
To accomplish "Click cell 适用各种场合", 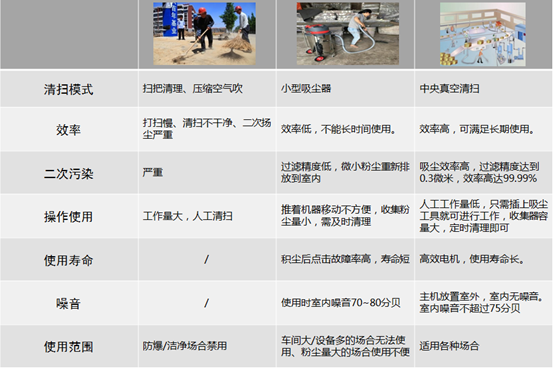I will coord(484,346).
